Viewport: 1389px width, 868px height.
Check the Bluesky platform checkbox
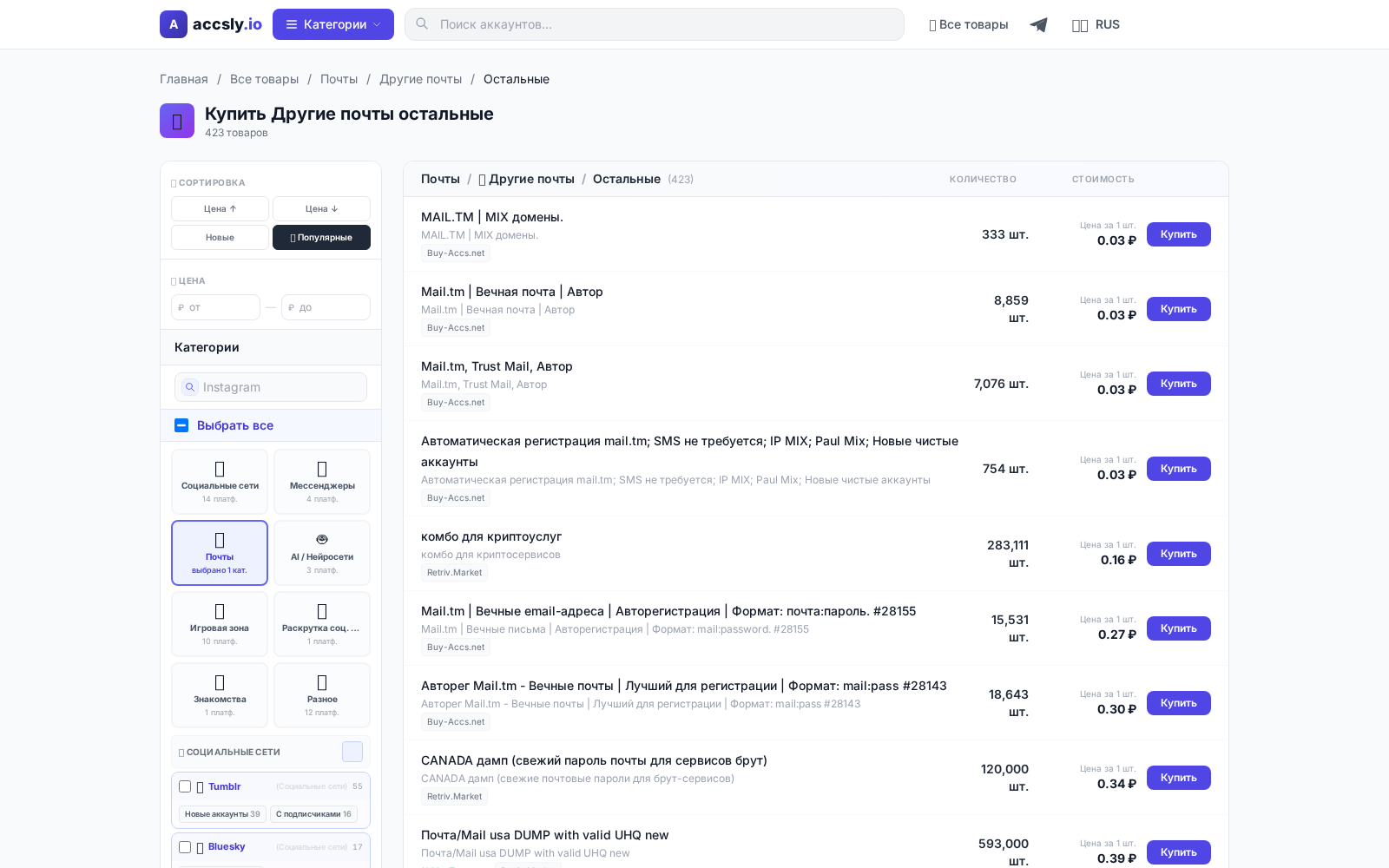185,847
